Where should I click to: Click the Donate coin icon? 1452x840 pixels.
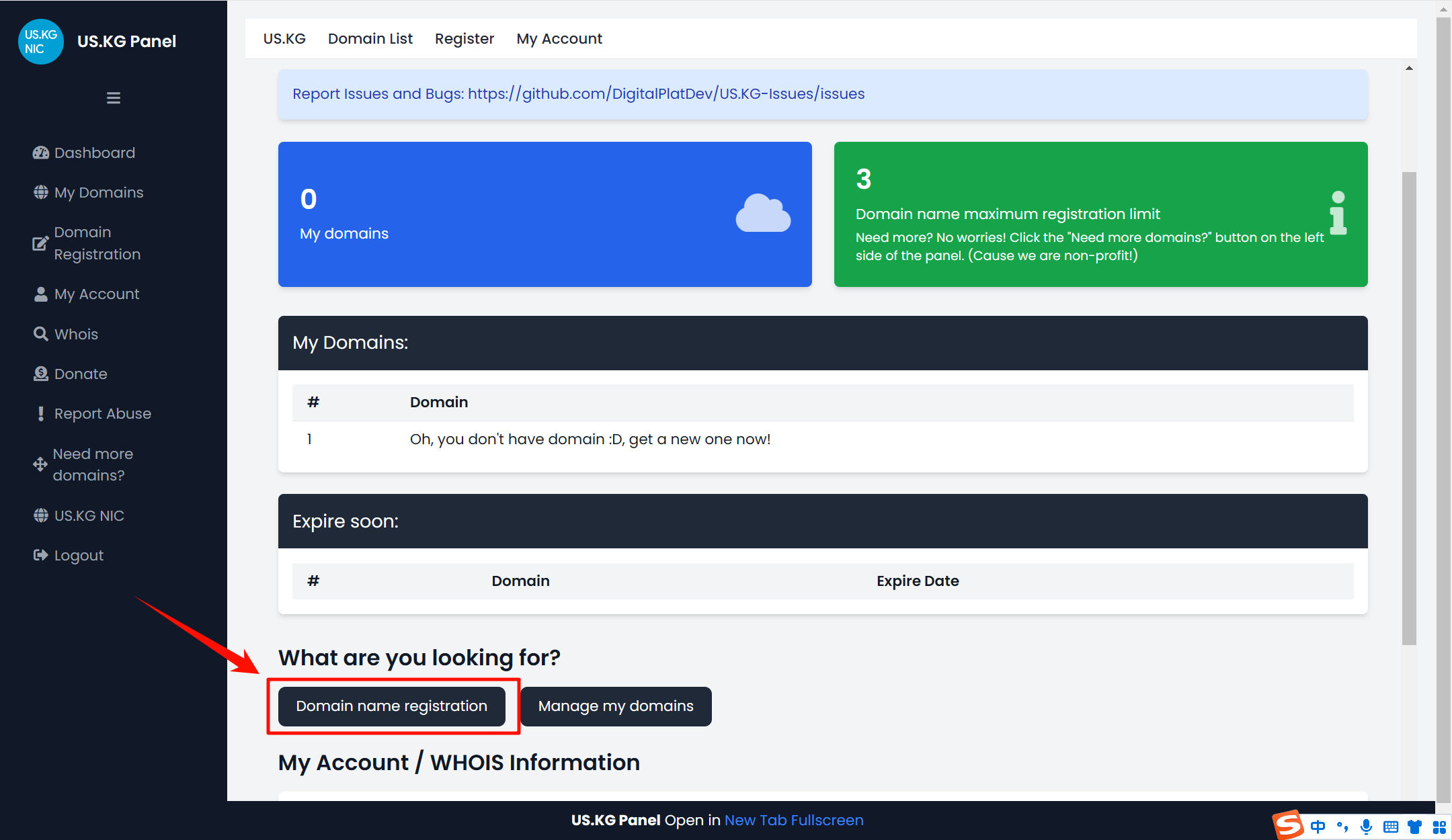click(x=41, y=374)
